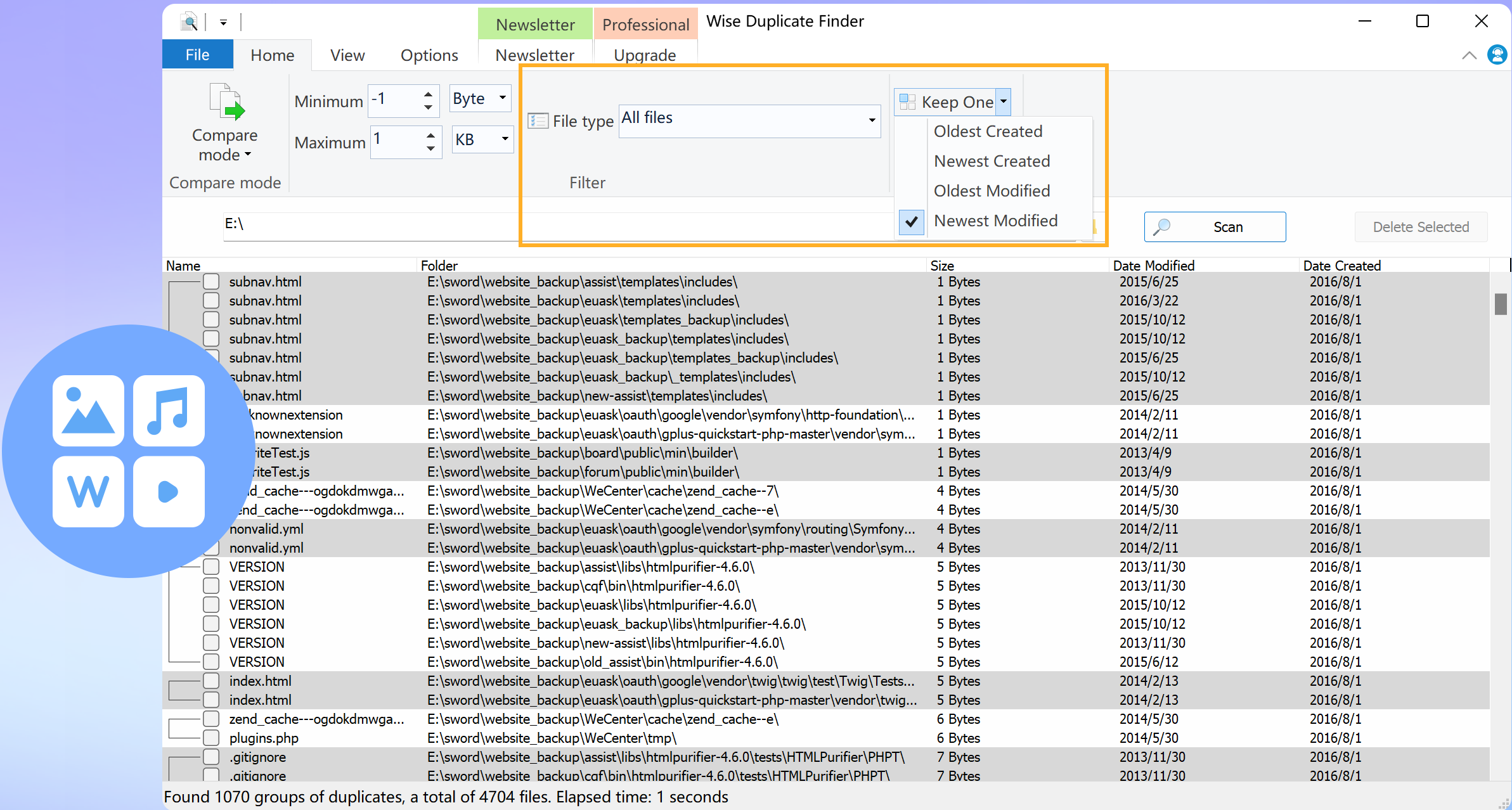Check zend_cache file in zend_cache--e 6 Bytes

pyautogui.click(x=211, y=719)
